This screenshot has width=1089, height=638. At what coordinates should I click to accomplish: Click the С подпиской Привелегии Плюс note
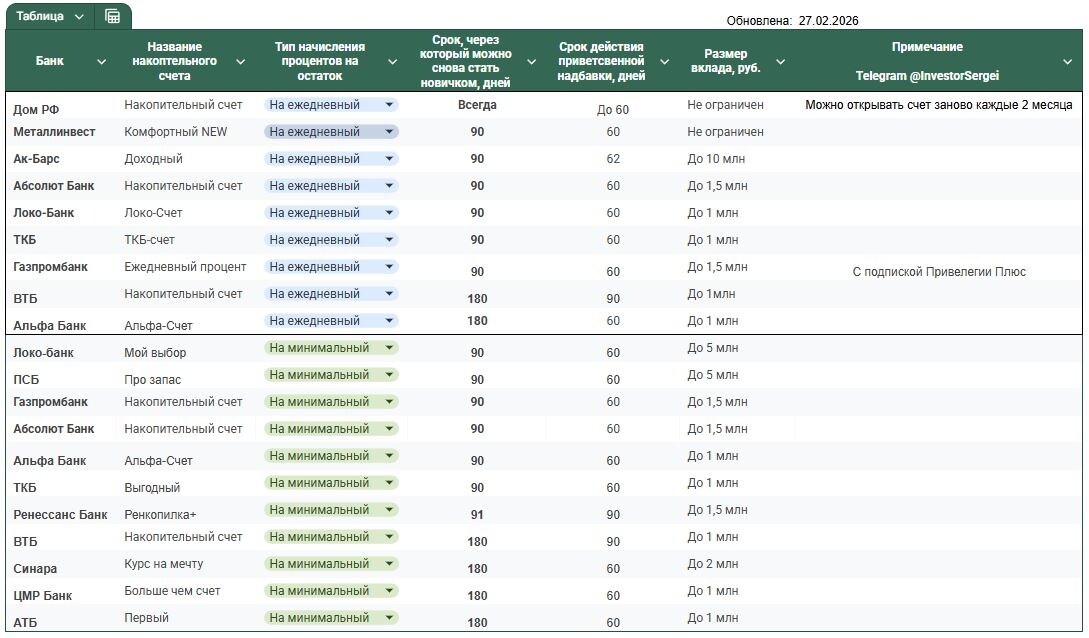939,272
